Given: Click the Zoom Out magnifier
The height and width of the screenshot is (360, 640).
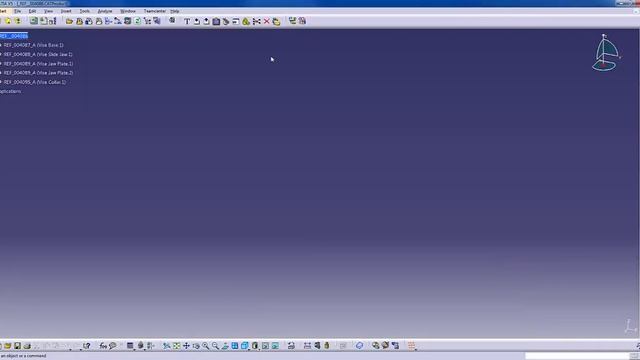Looking at the screenshot, I should [216, 346].
